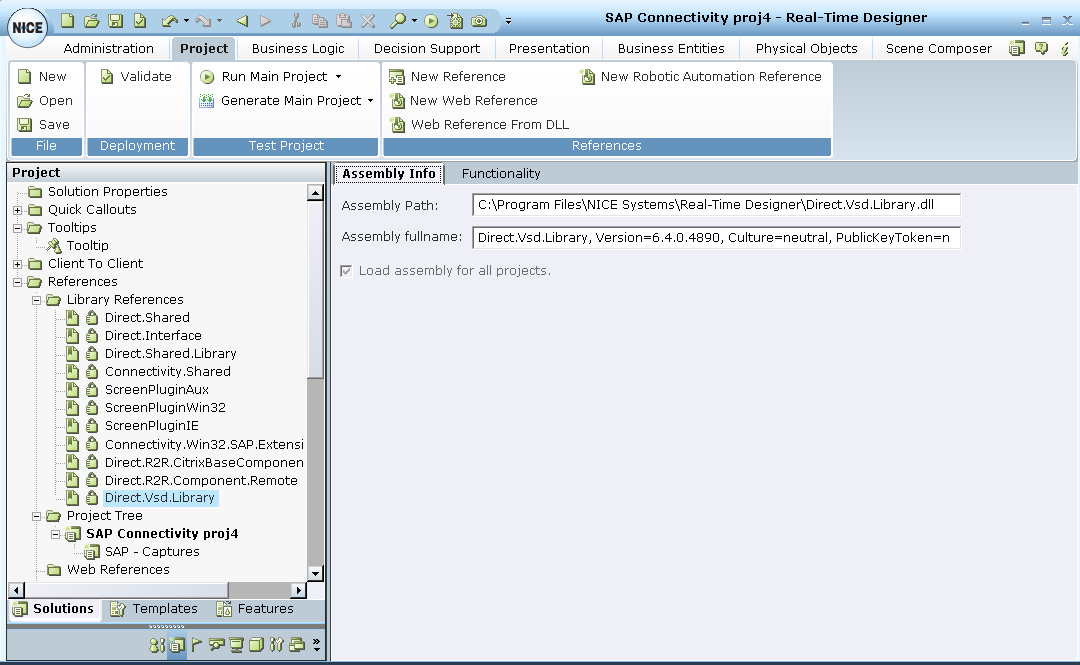Switch to the Business Entities tab
This screenshot has height=665, width=1080.
(671, 48)
